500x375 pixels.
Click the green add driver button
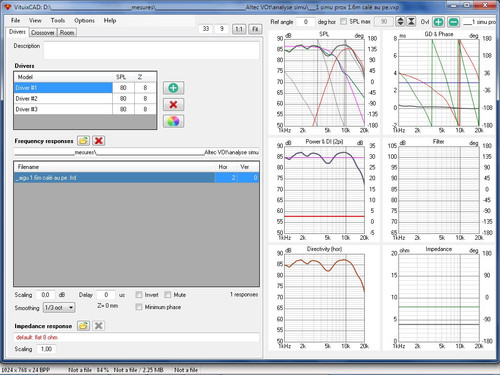point(173,88)
